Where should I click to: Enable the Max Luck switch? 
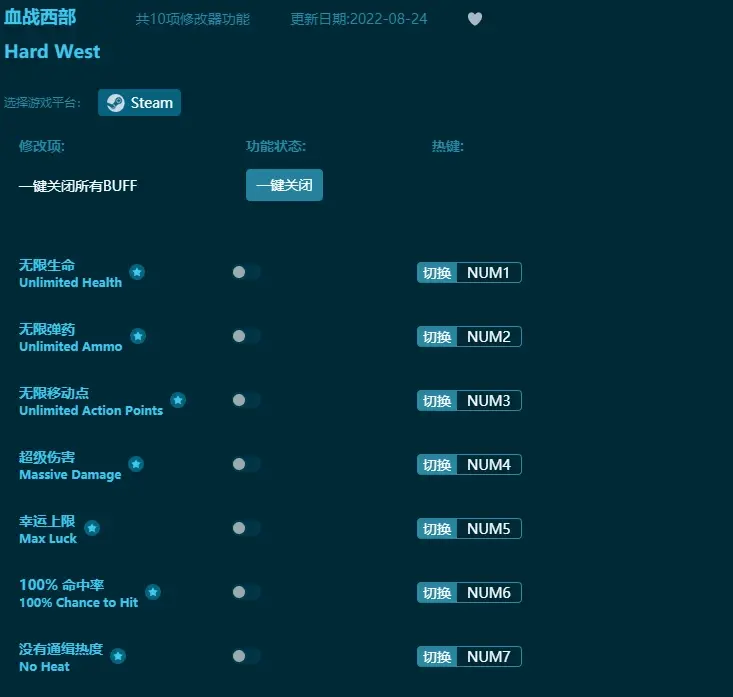tap(246, 528)
